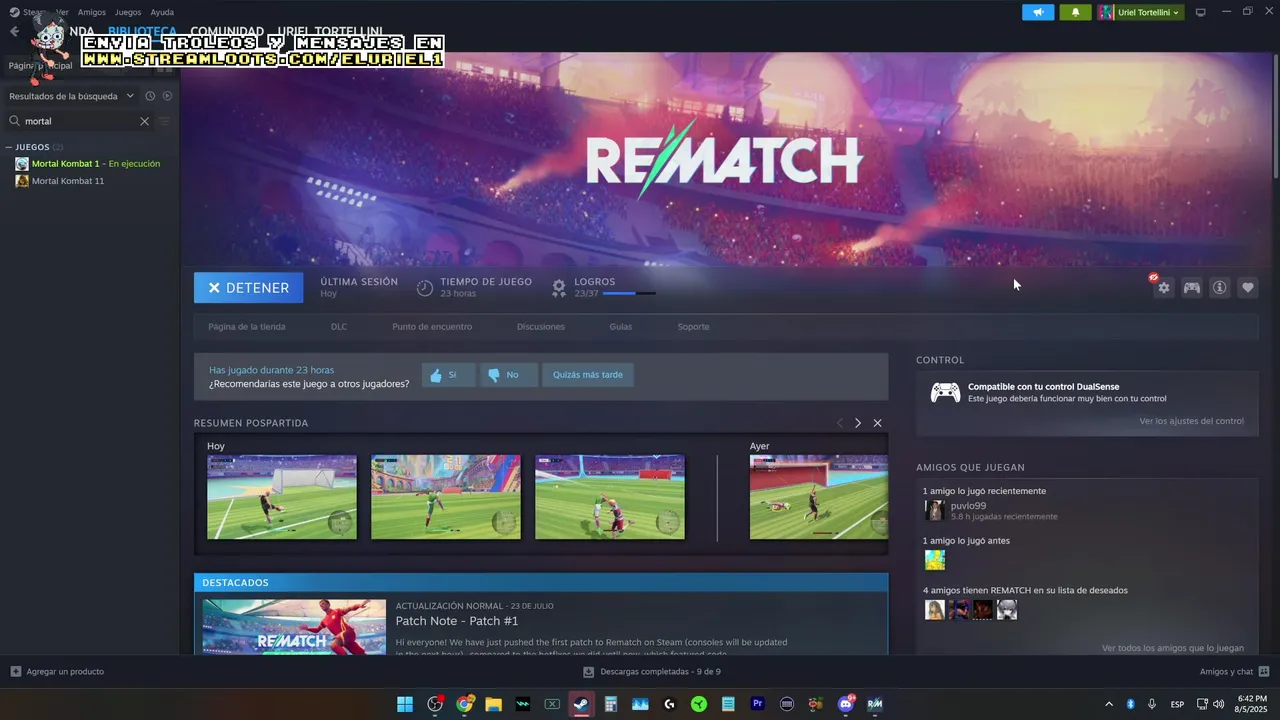1280x720 pixels.
Task: Click the DETENER button
Action: (x=248, y=288)
